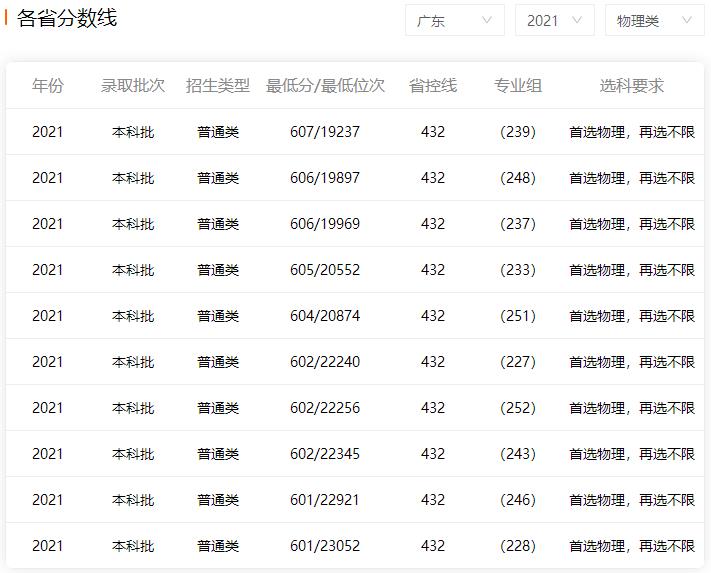Open the 2021 year dropdown

click(x=554, y=20)
